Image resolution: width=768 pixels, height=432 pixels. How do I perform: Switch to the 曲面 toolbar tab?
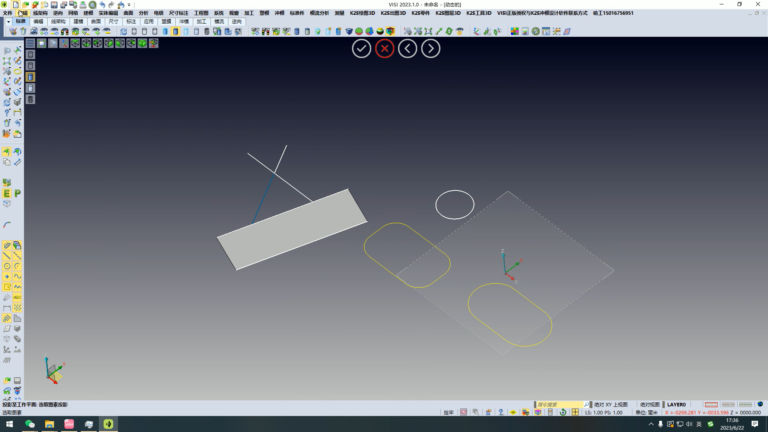point(96,22)
